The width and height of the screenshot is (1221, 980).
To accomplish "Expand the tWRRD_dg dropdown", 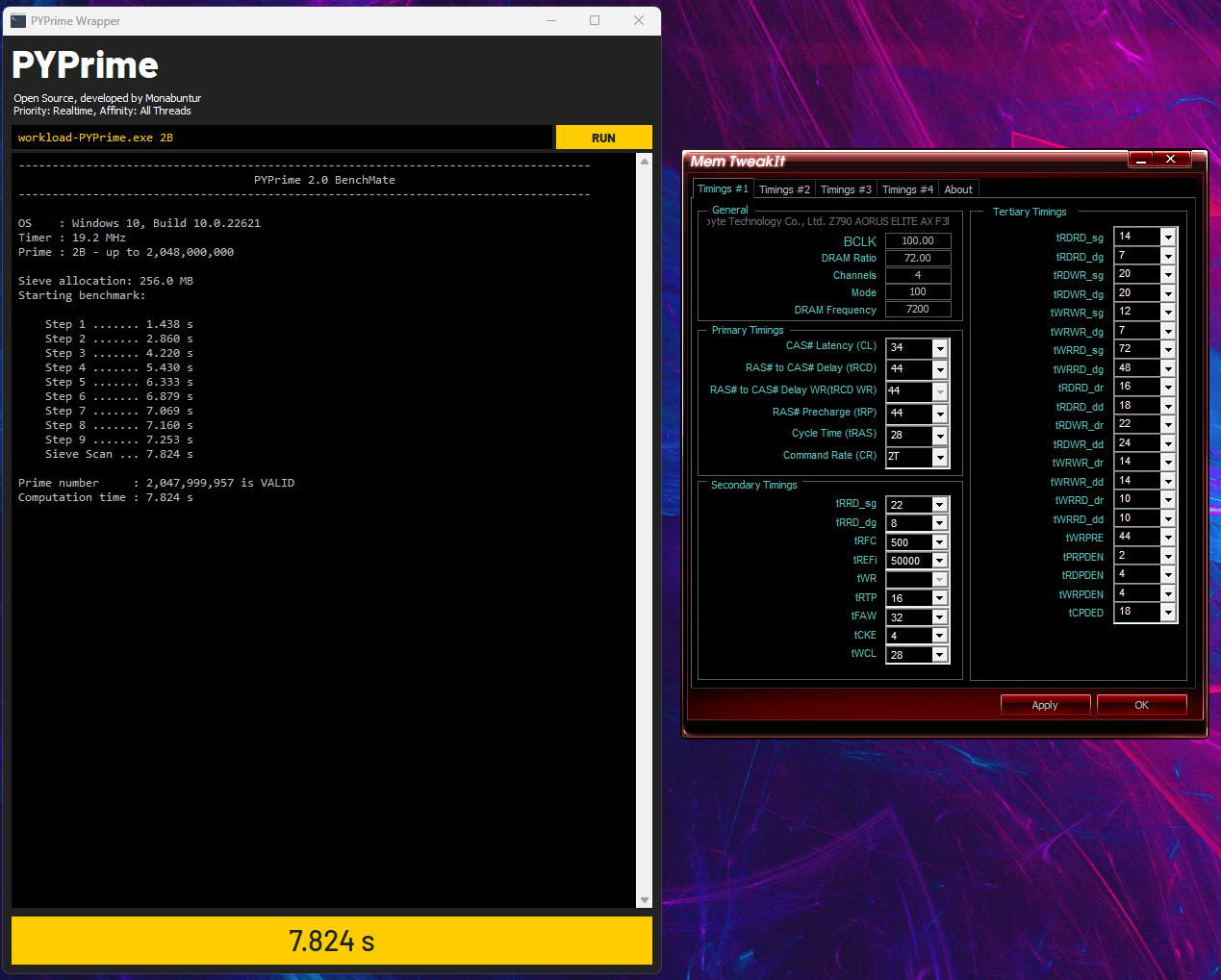I will point(1168,369).
